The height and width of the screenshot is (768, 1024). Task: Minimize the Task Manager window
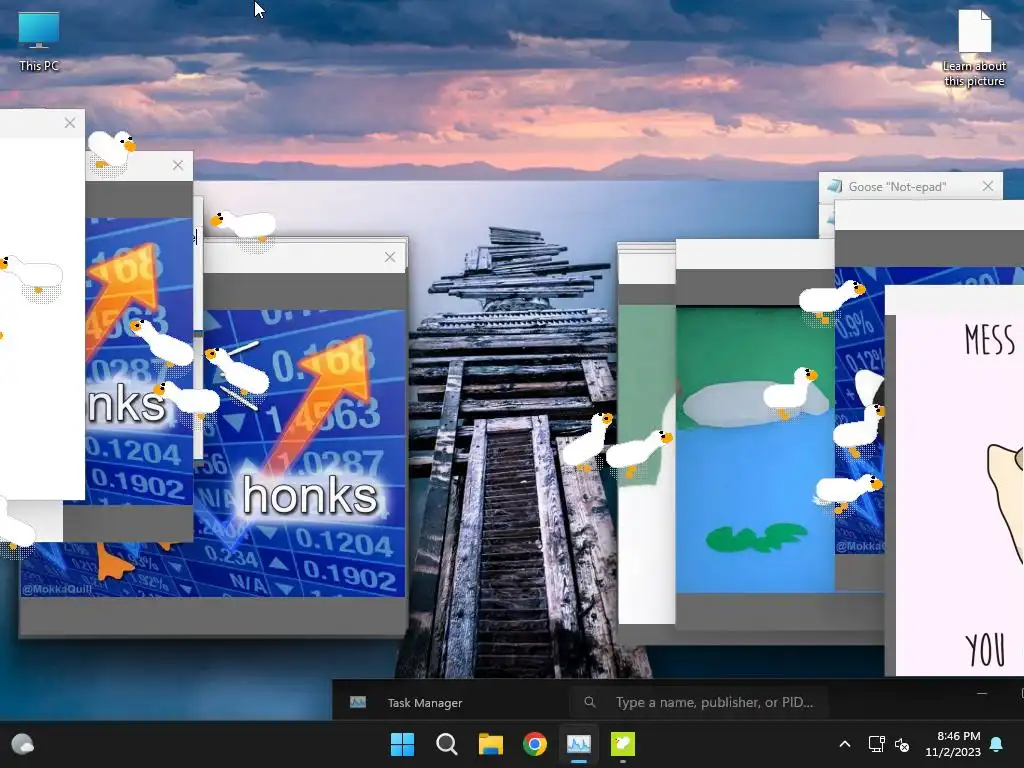982,693
